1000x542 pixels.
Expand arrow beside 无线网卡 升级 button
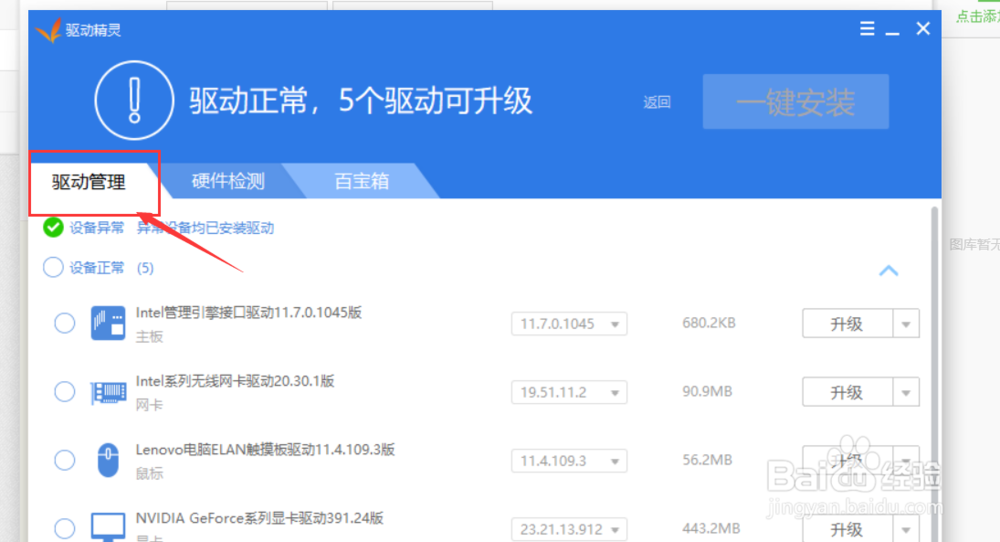(906, 392)
